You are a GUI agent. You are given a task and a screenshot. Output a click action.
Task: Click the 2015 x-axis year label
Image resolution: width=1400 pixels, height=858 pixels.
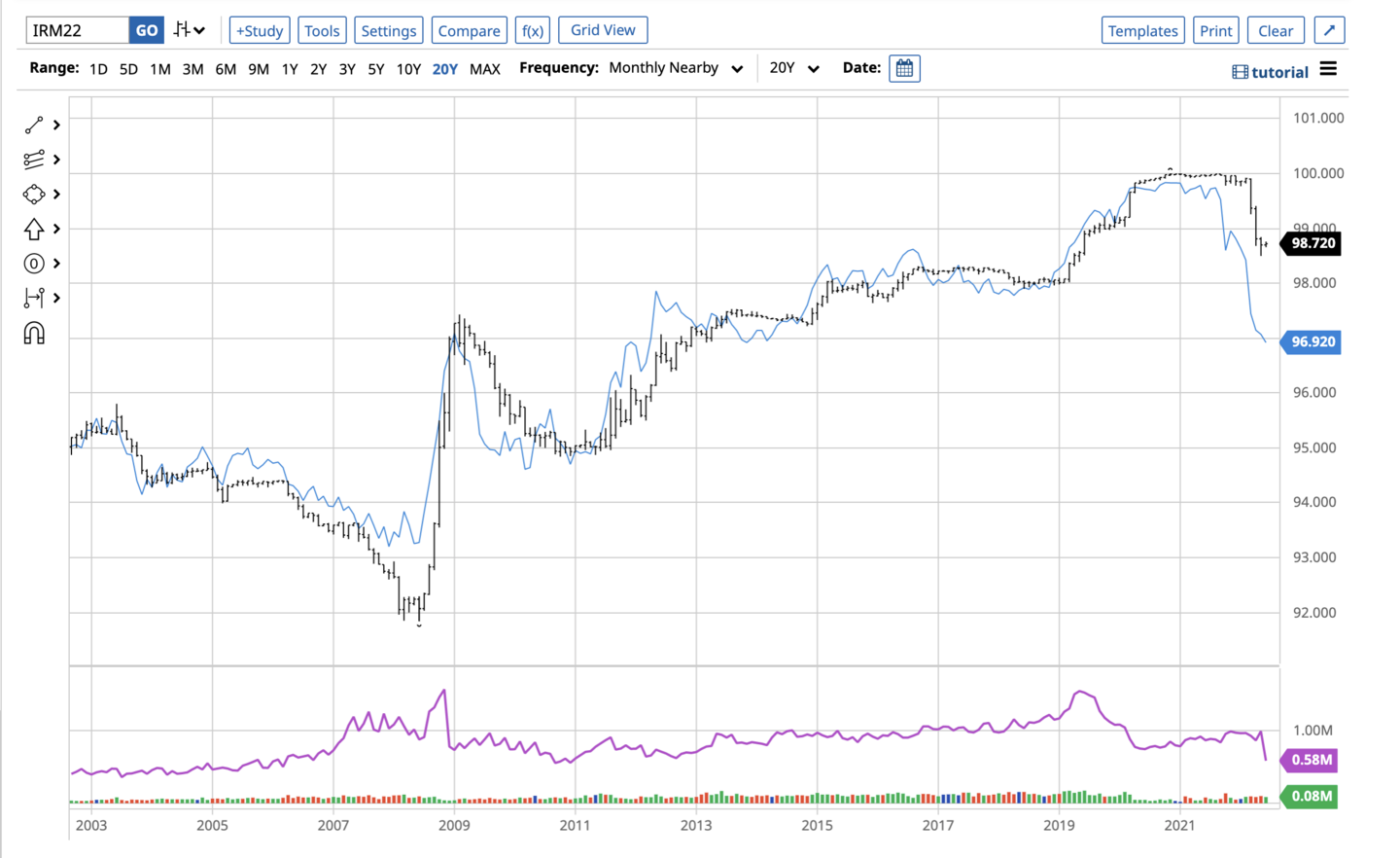point(817,825)
